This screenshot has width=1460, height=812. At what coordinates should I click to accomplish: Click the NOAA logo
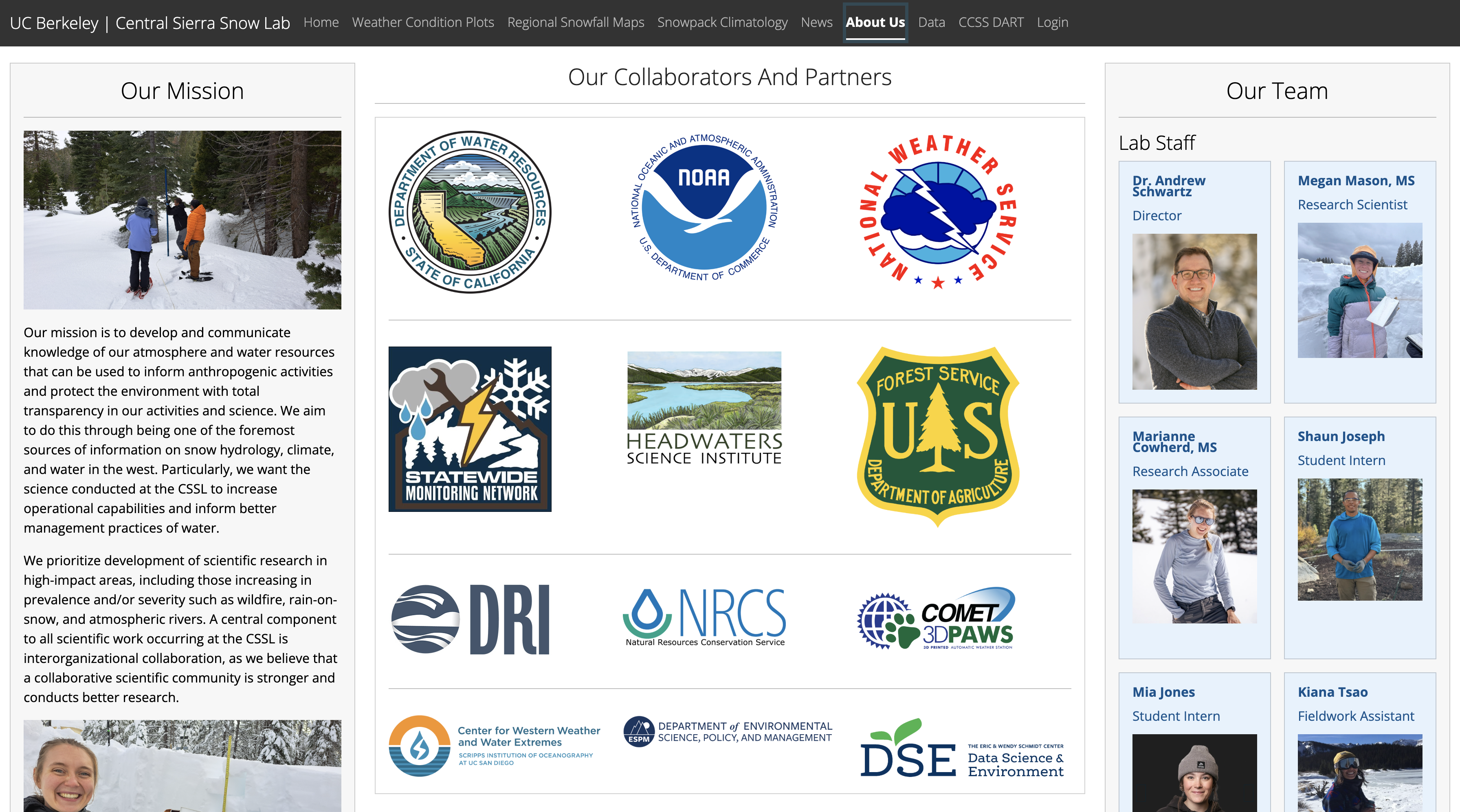[x=704, y=207]
